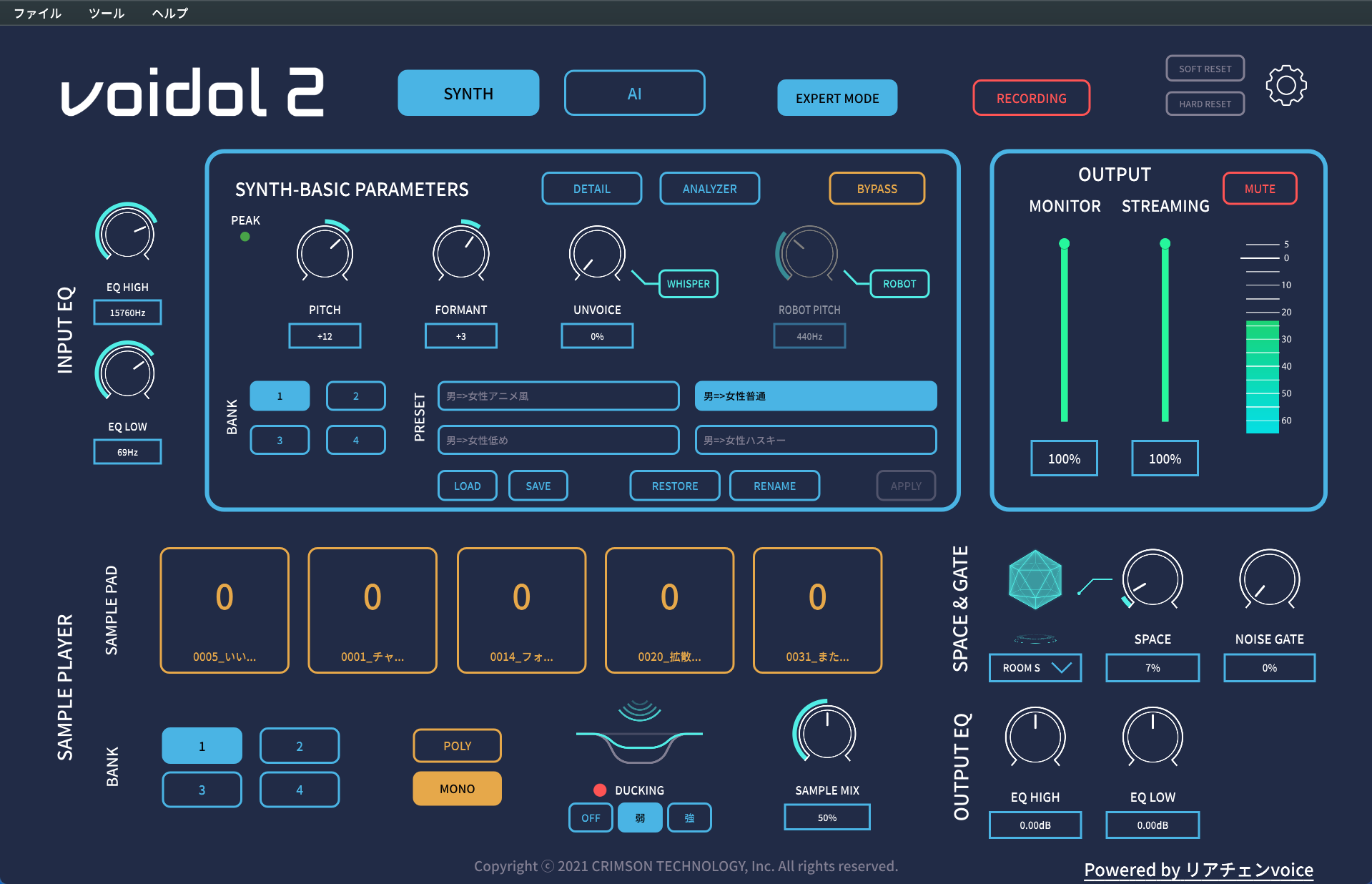Click the SAMPLE MIX knob
Image resolution: width=1372 pixels, height=884 pixels.
tap(826, 732)
